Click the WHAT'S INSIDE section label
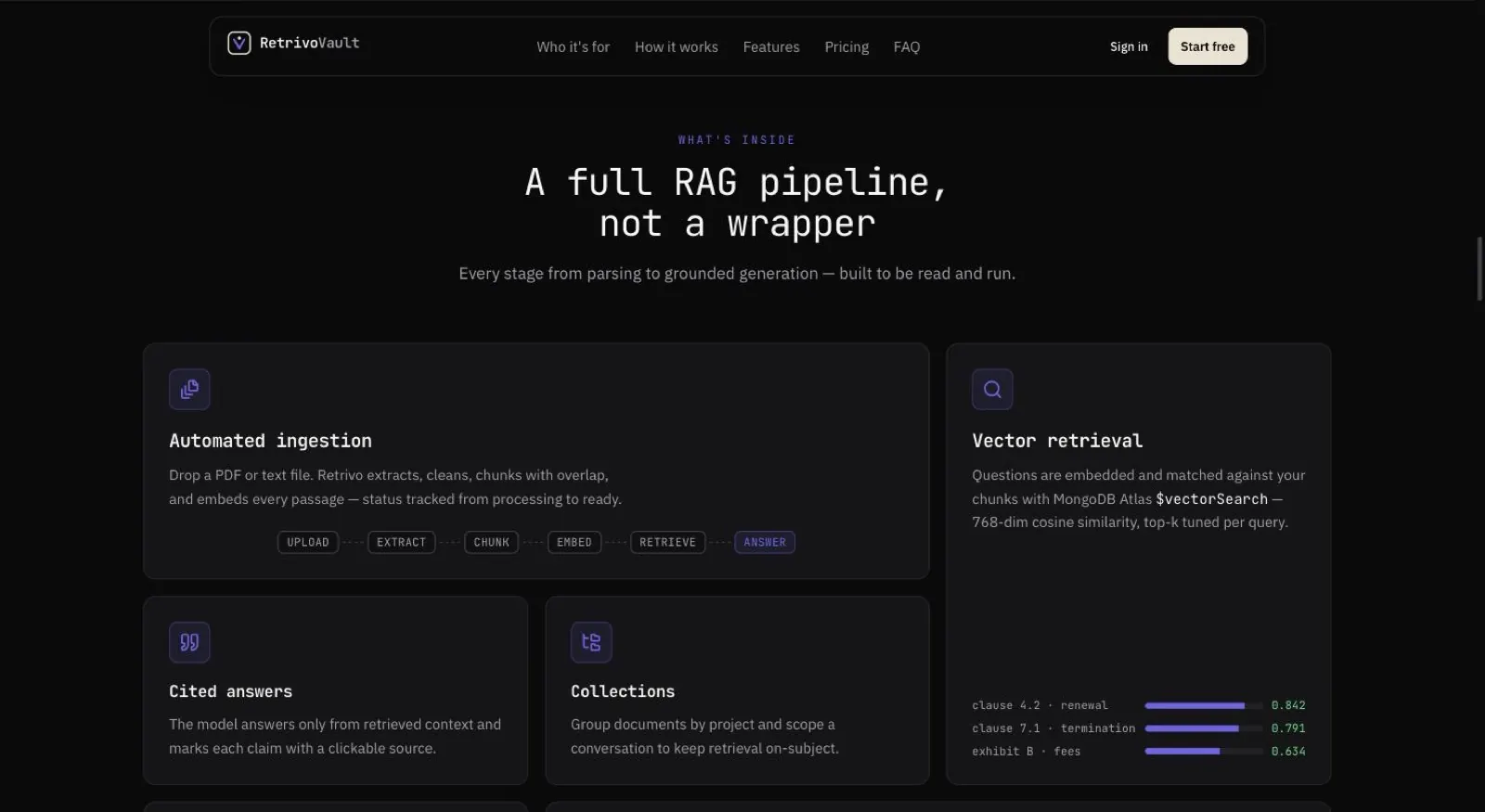This screenshot has height=812, width=1485. pyautogui.click(x=737, y=140)
